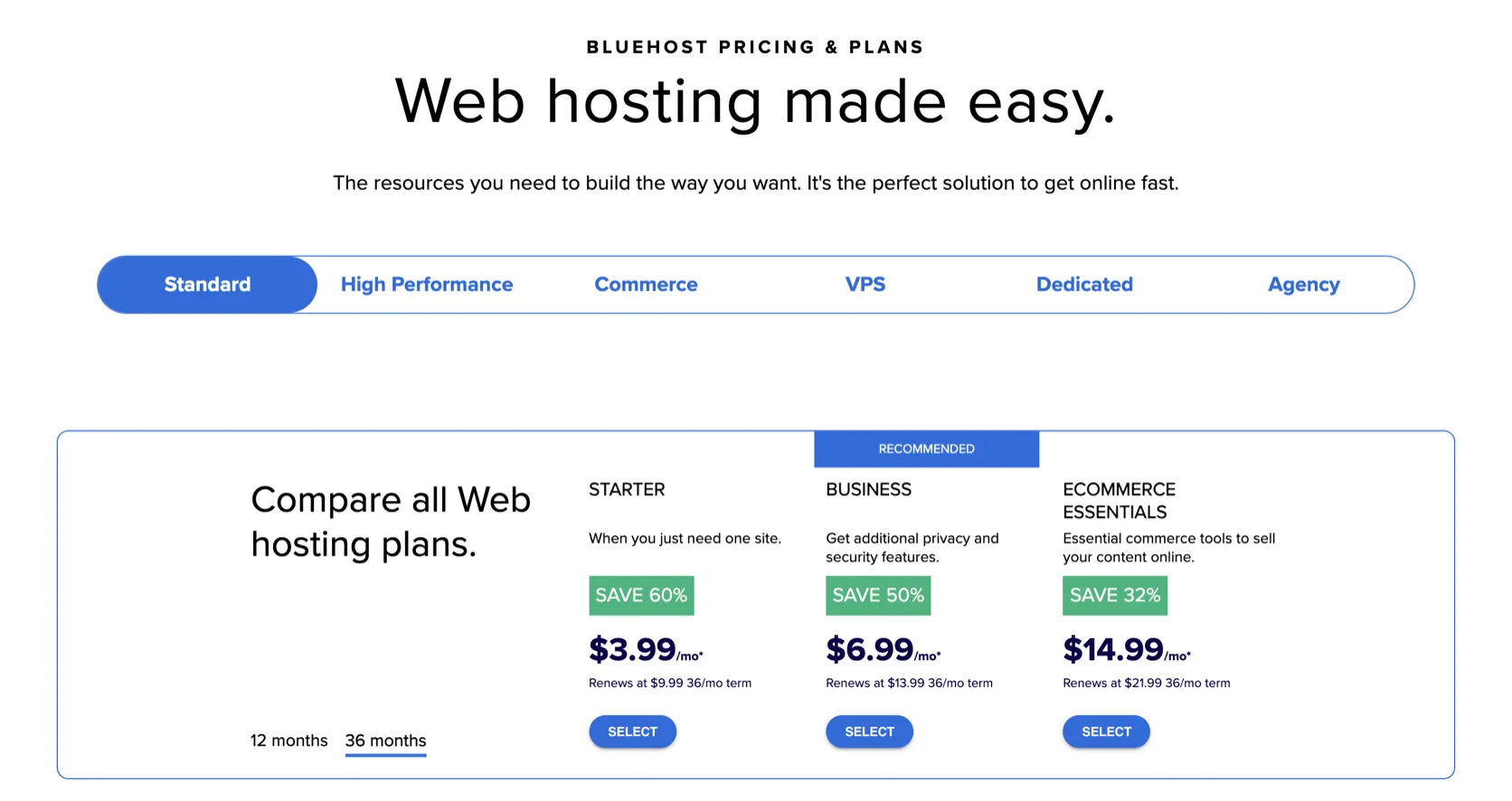
Task: Click 'BLUEHOST PRICING & PLANS' label
Action: pyautogui.click(x=755, y=47)
